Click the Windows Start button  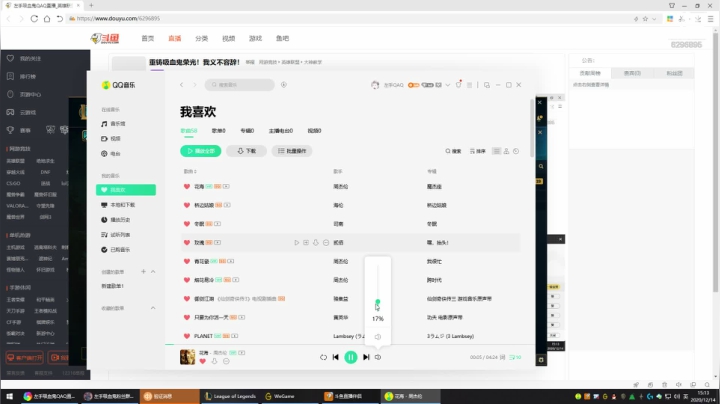[9, 396]
